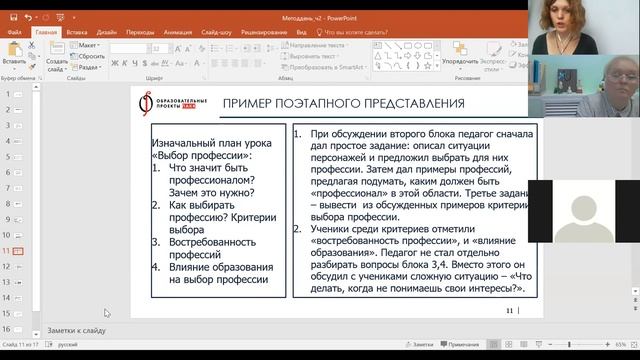
Task: Select the triangle shape in shapes gallery
Action: 378,56
